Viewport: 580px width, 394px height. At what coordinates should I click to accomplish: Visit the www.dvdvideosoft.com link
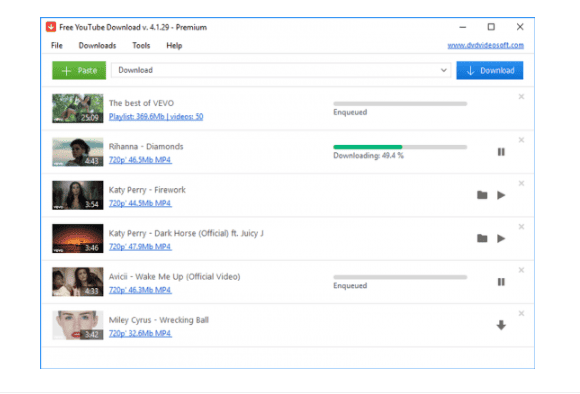point(486,45)
